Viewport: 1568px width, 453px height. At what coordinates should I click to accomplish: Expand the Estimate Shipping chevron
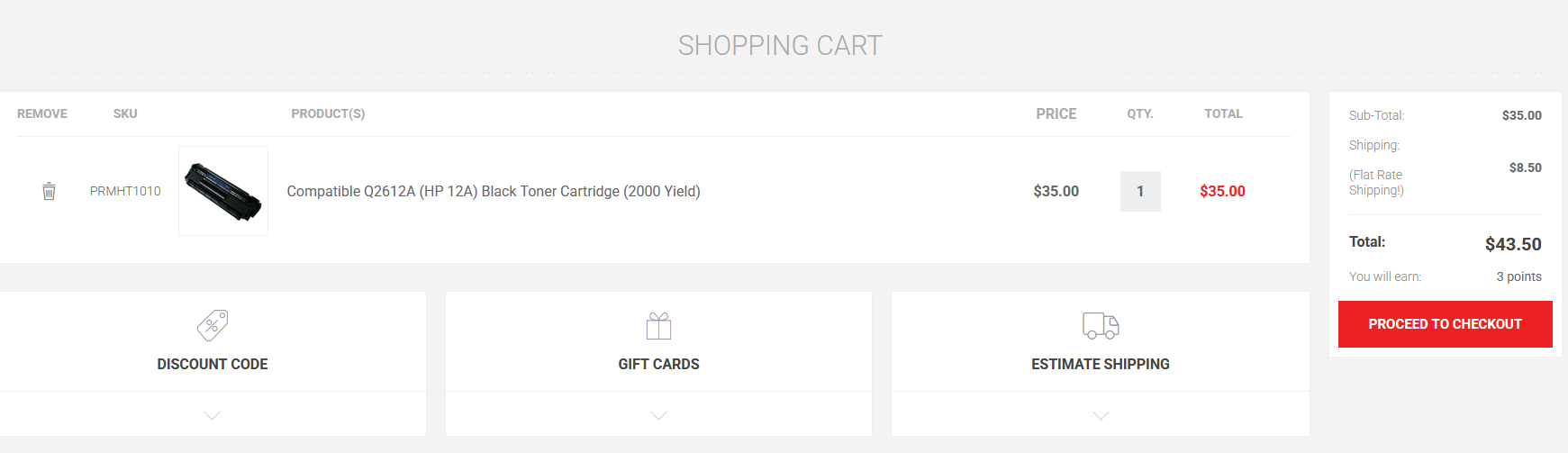[1101, 415]
